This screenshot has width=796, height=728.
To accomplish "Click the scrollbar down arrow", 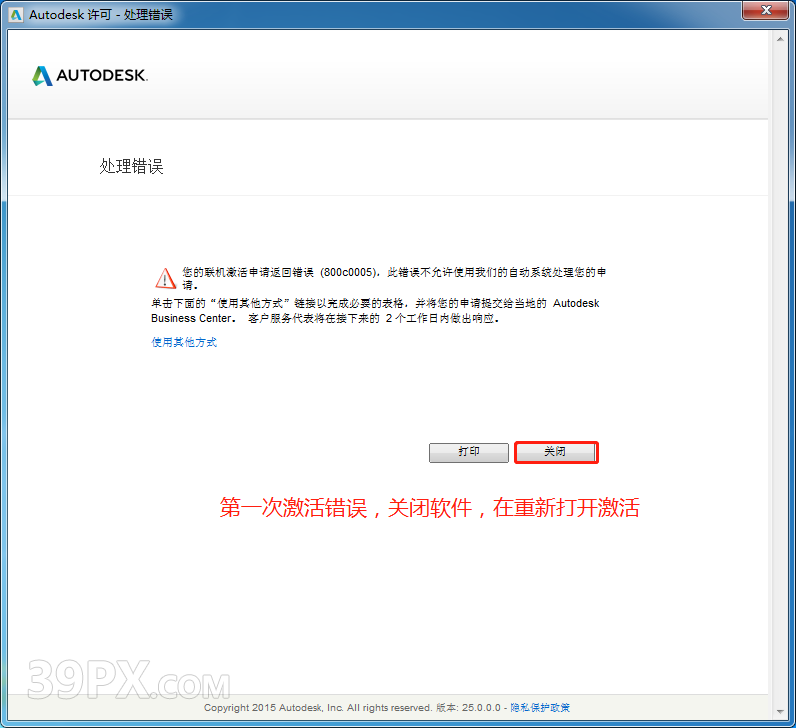I will 780,711.
